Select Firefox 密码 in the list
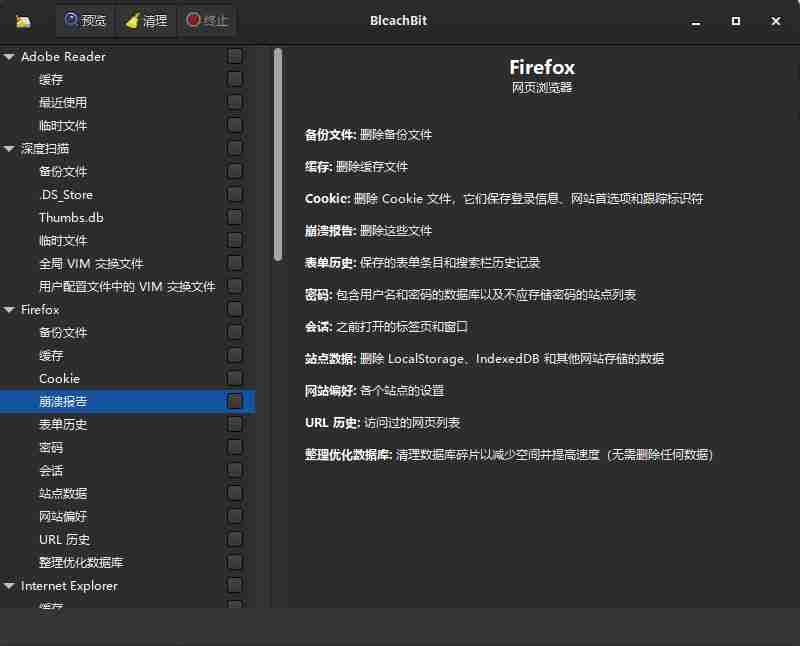The width and height of the screenshot is (800, 646). click(x=51, y=447)
